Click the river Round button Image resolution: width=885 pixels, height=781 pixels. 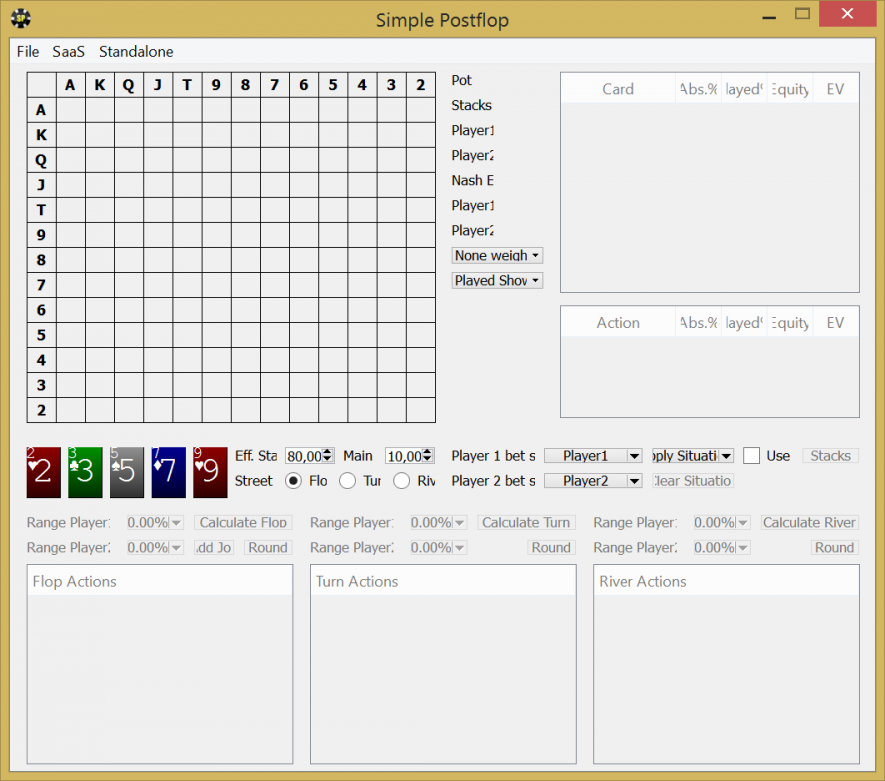[835, 547]
